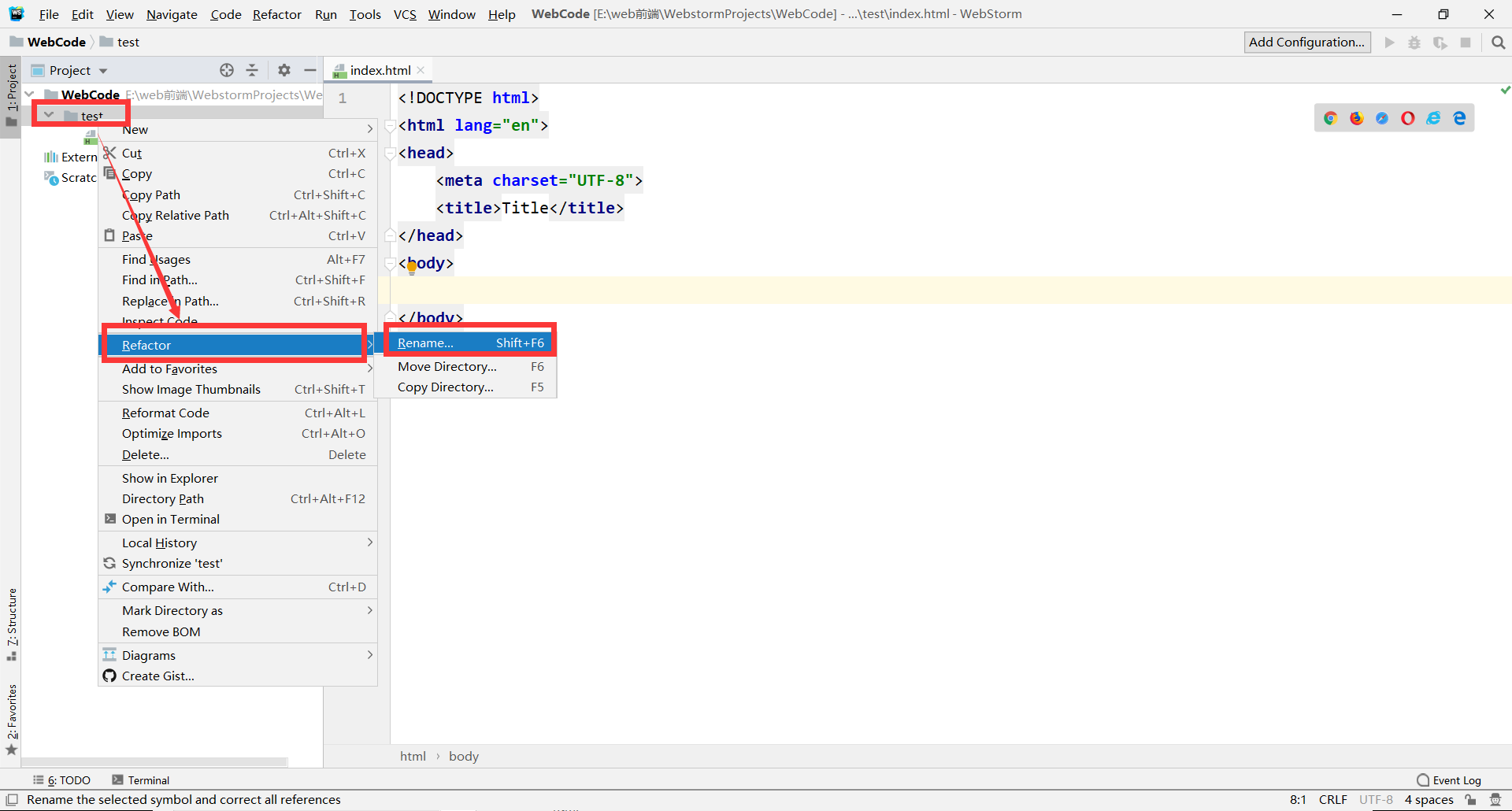
Task: Click body breadcrumb below editor
Action: pyautogui.click(x=464, y=756)
